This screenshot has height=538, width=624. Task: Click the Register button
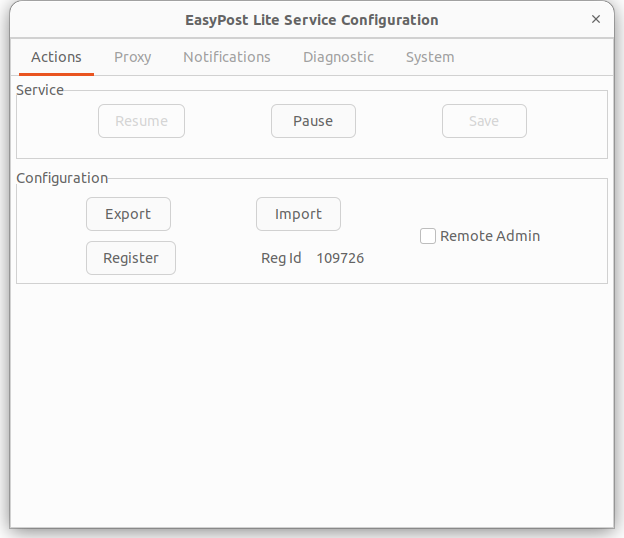pyautogui.click(x=131, y=258)
